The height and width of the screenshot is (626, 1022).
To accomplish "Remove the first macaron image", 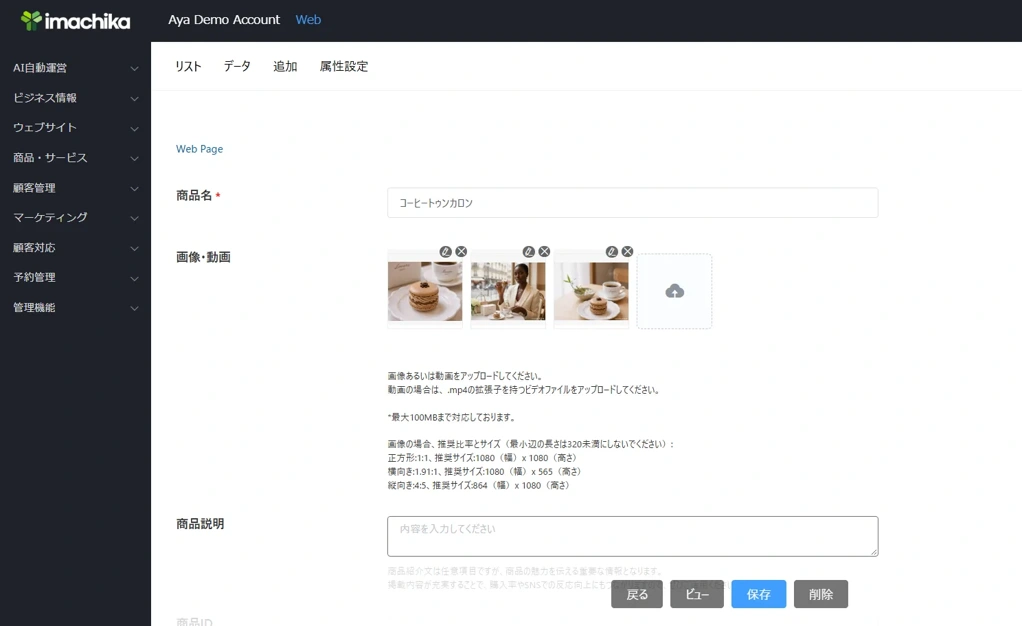I will [461, 252].
